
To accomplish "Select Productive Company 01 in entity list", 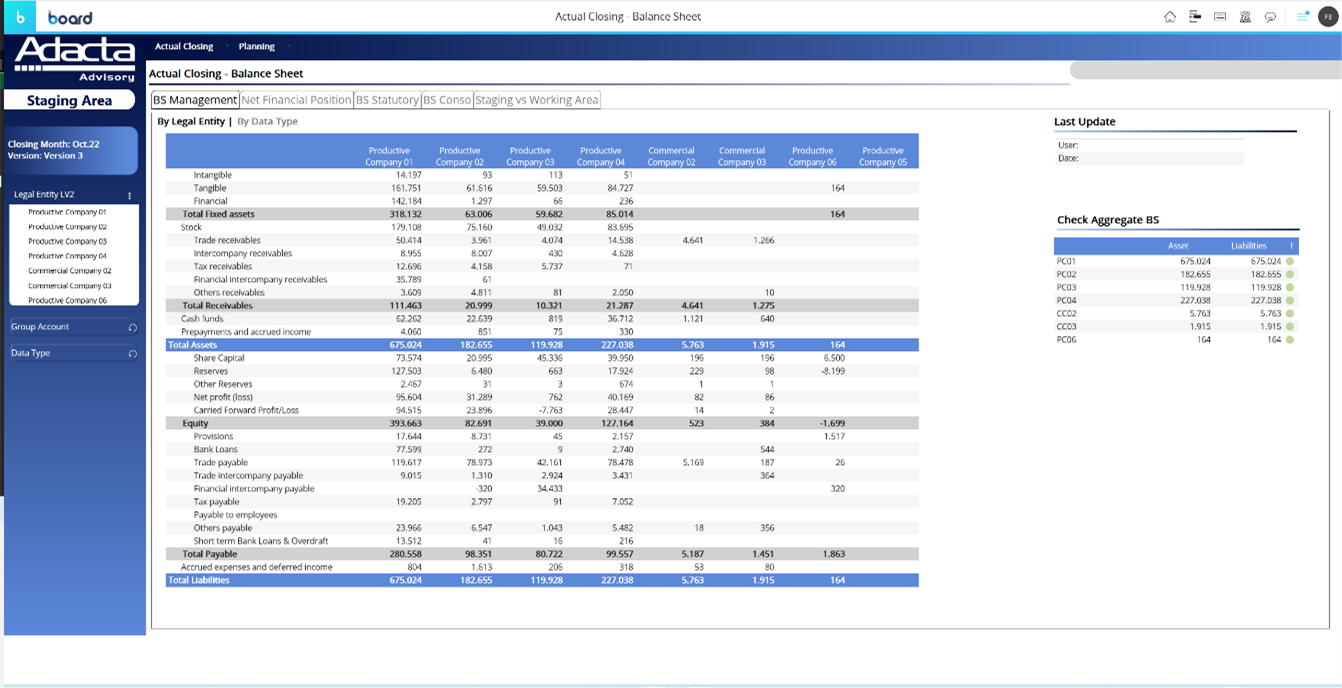I will 68,212.
